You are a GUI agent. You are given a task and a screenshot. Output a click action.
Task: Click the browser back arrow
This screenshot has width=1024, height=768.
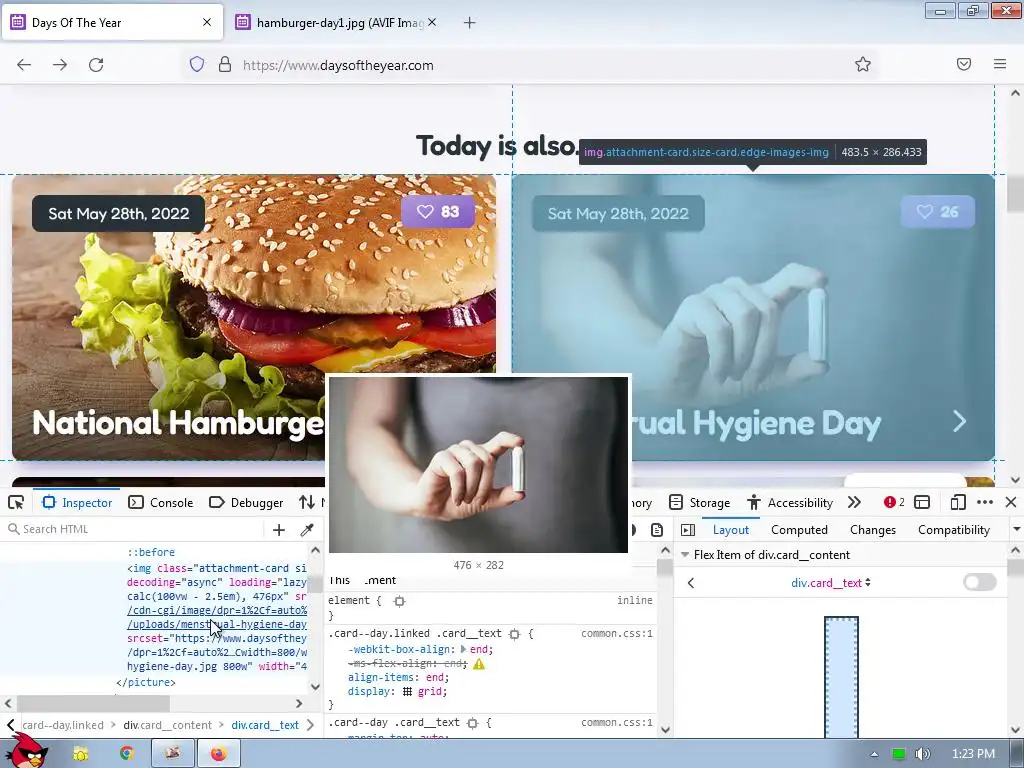(x=24, y=65)
